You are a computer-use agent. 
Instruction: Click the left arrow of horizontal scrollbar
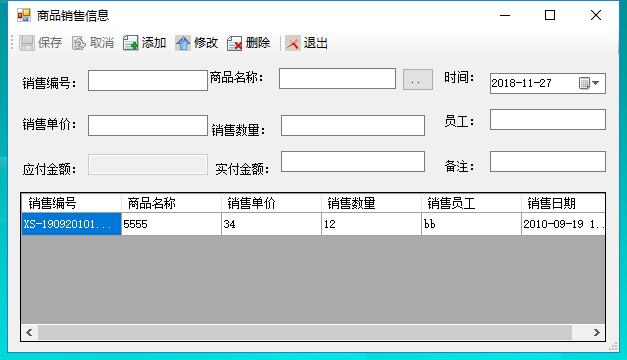(x=29, y=332)
